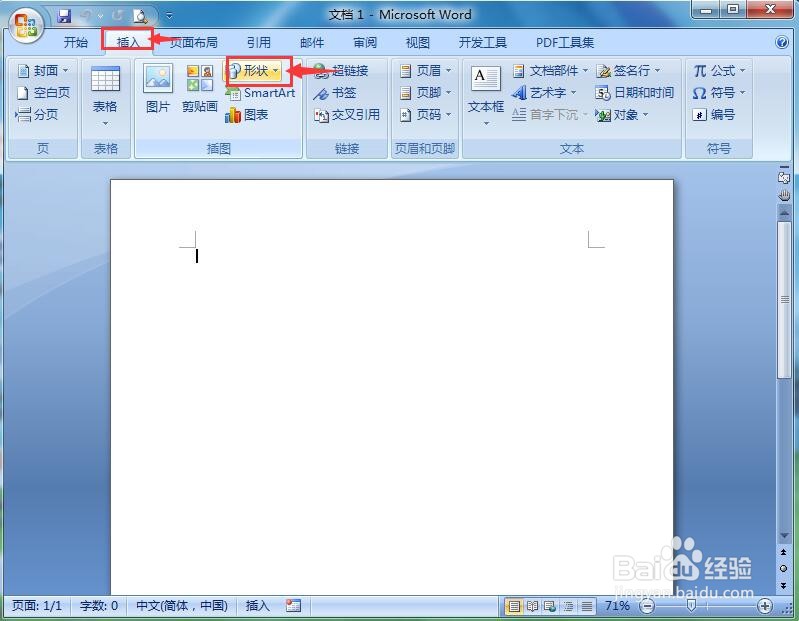Viewport: 799px width, 621px height.
Task: Open the Table (表格) grid button
Action: click(x=105, y=95)
